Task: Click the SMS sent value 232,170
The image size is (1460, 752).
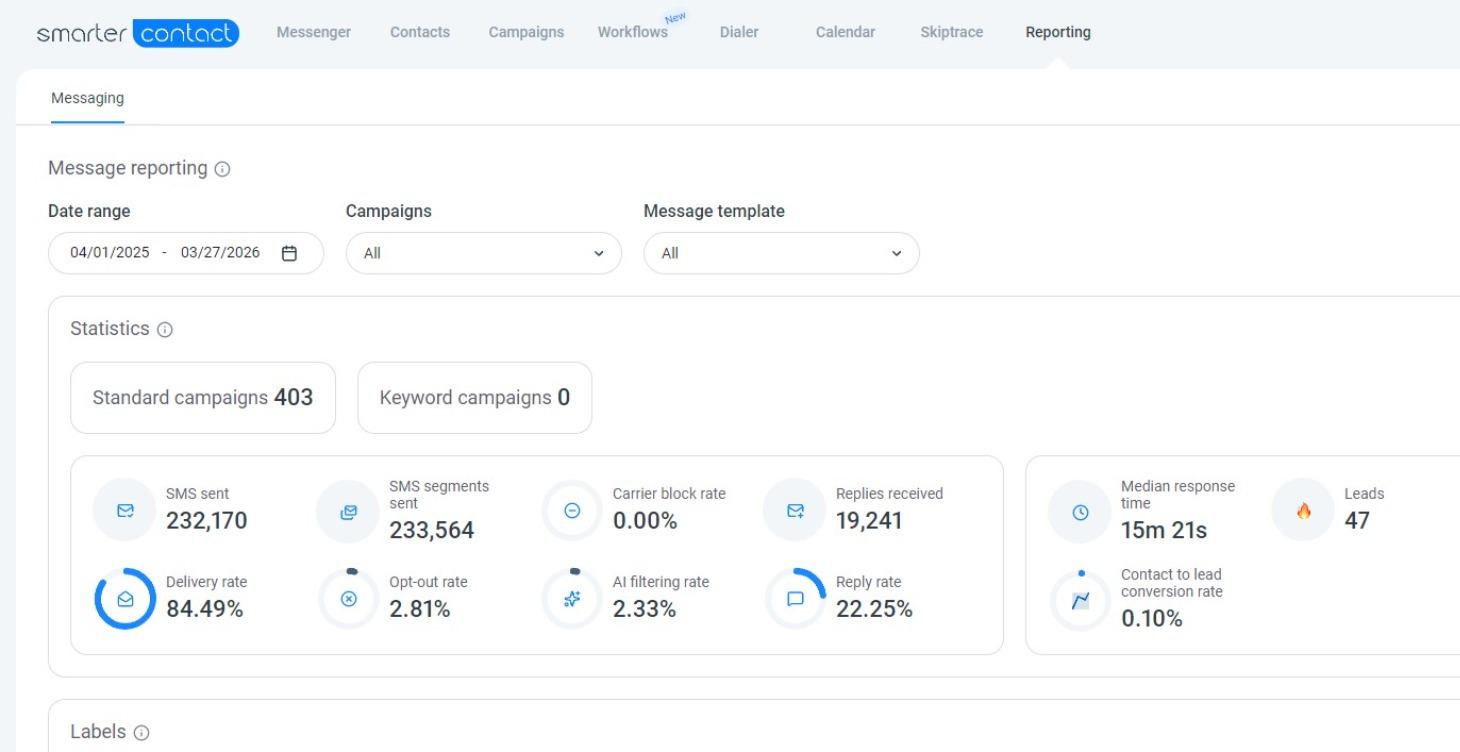Action: pos(207,521)
